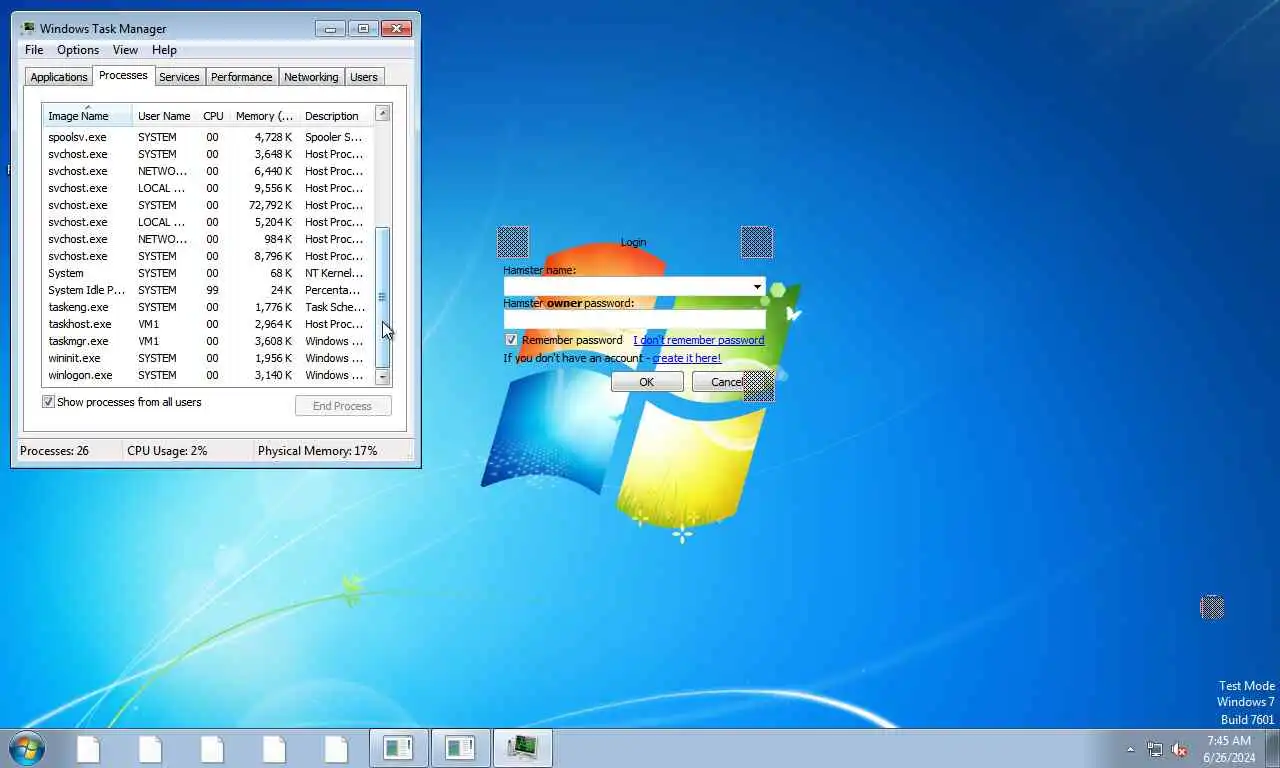Viewport: 1280px width, 768px height.
Task: Expand the Hamster name dropdown arrow
Action: pos(757,287)
